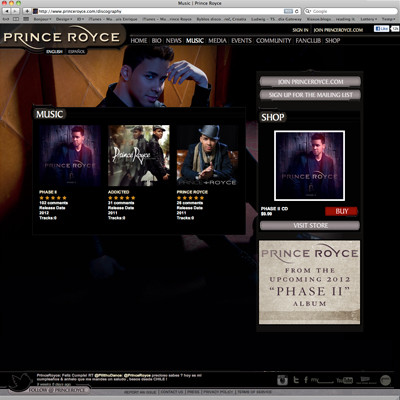
Task: Open the Myspace footer icon
Action: click(x=322, y=380)
